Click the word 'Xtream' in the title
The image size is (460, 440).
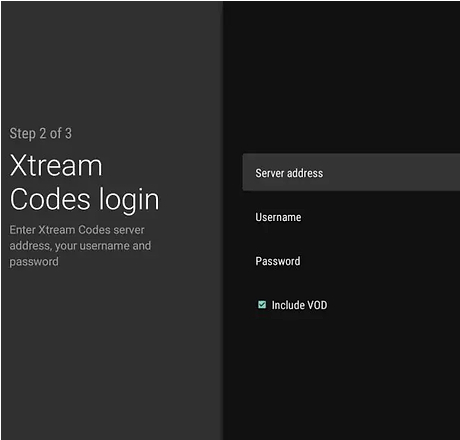(56, 165)
